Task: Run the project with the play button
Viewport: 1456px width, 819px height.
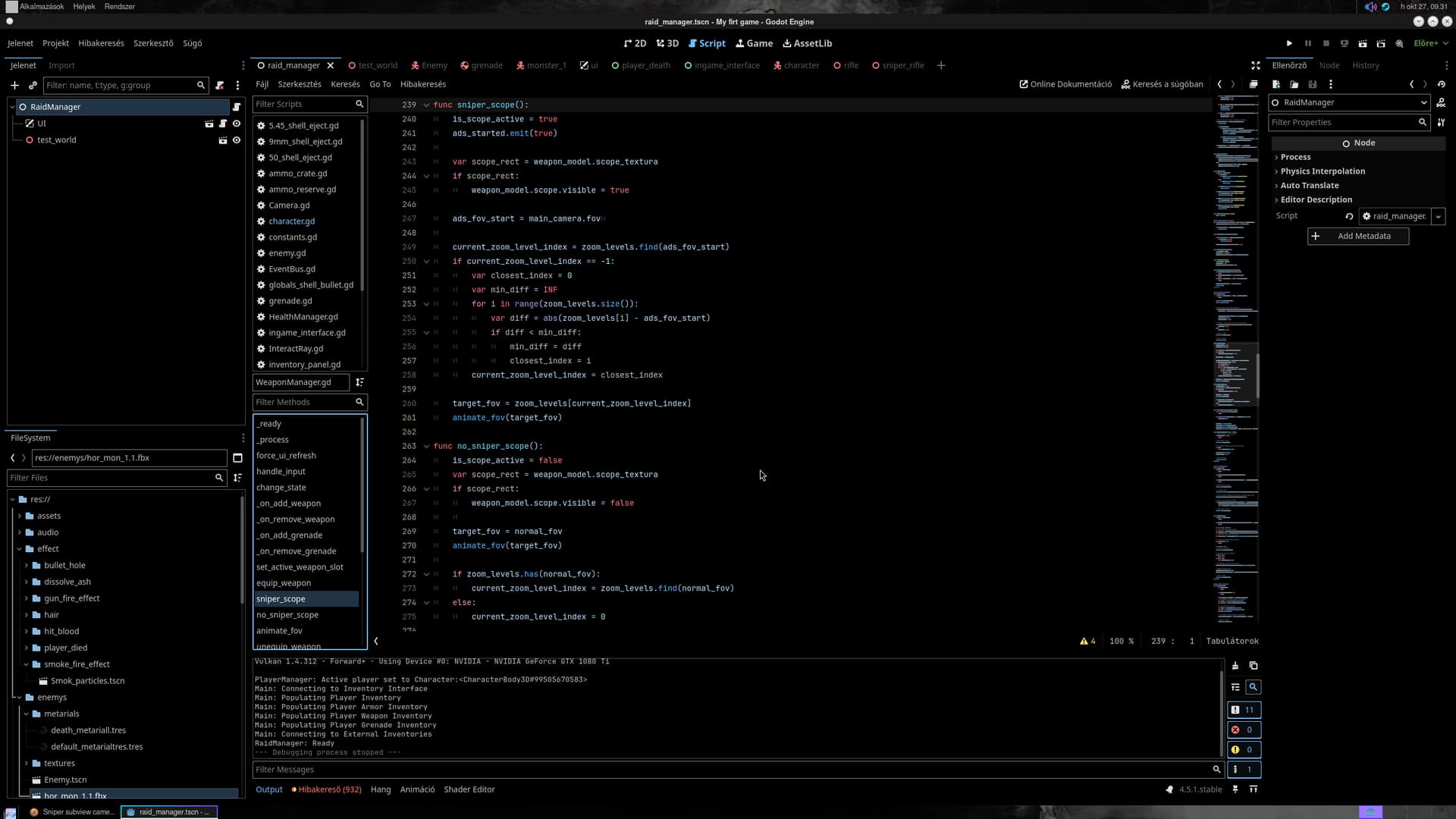Action: click(x=1289, y=43)
